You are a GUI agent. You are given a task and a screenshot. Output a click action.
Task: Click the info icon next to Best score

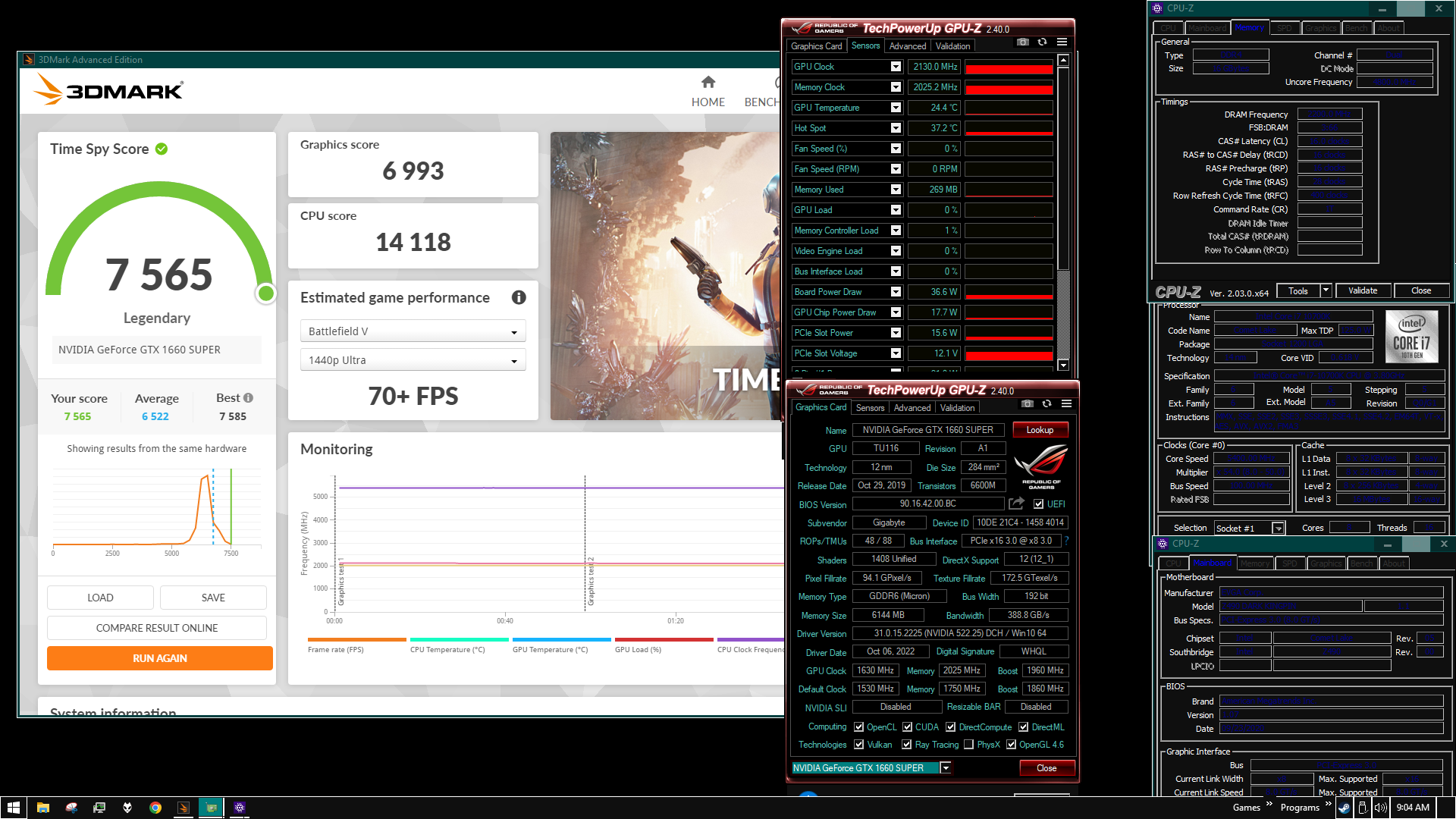[248, 397]
